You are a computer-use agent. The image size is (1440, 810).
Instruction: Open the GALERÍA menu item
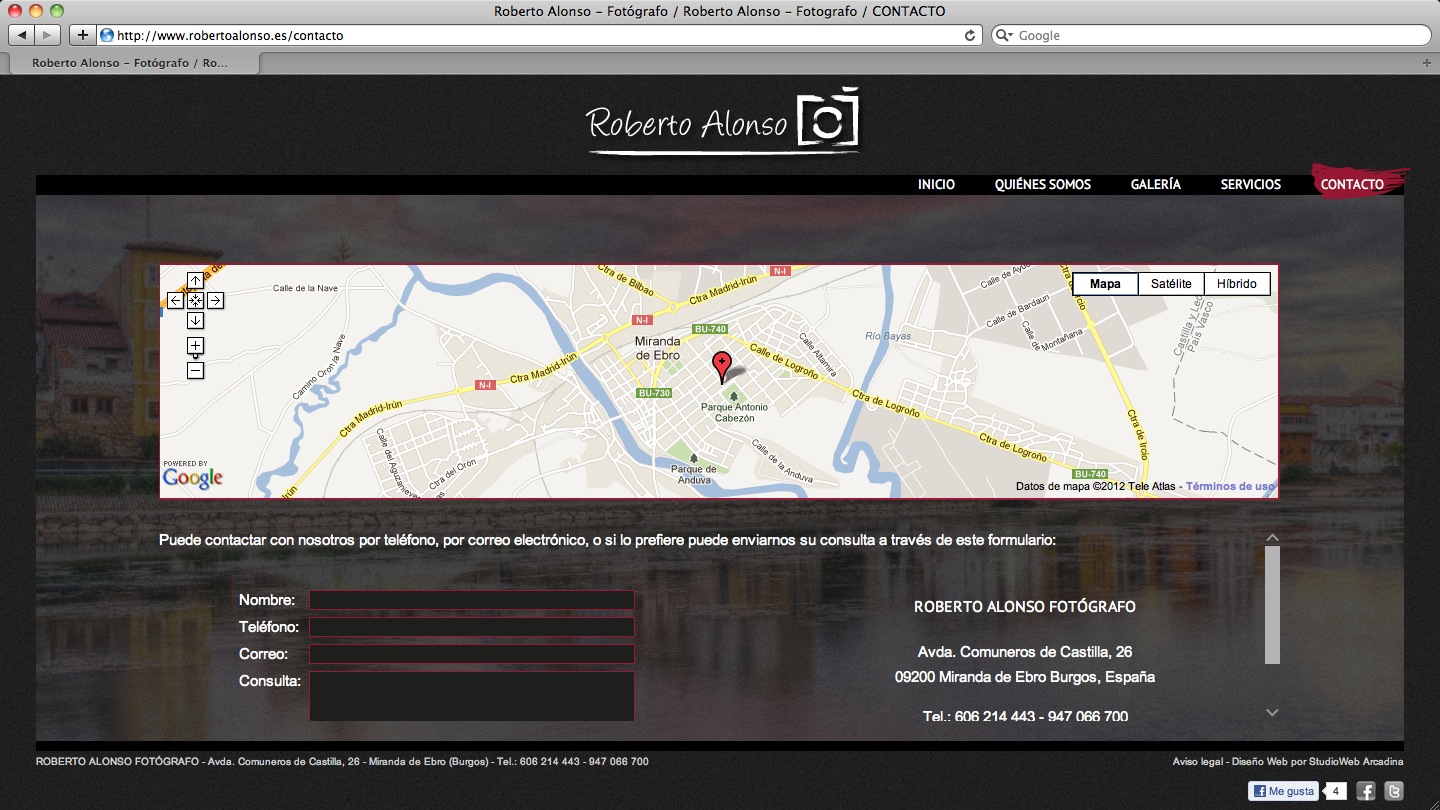tap(1155, 185)
